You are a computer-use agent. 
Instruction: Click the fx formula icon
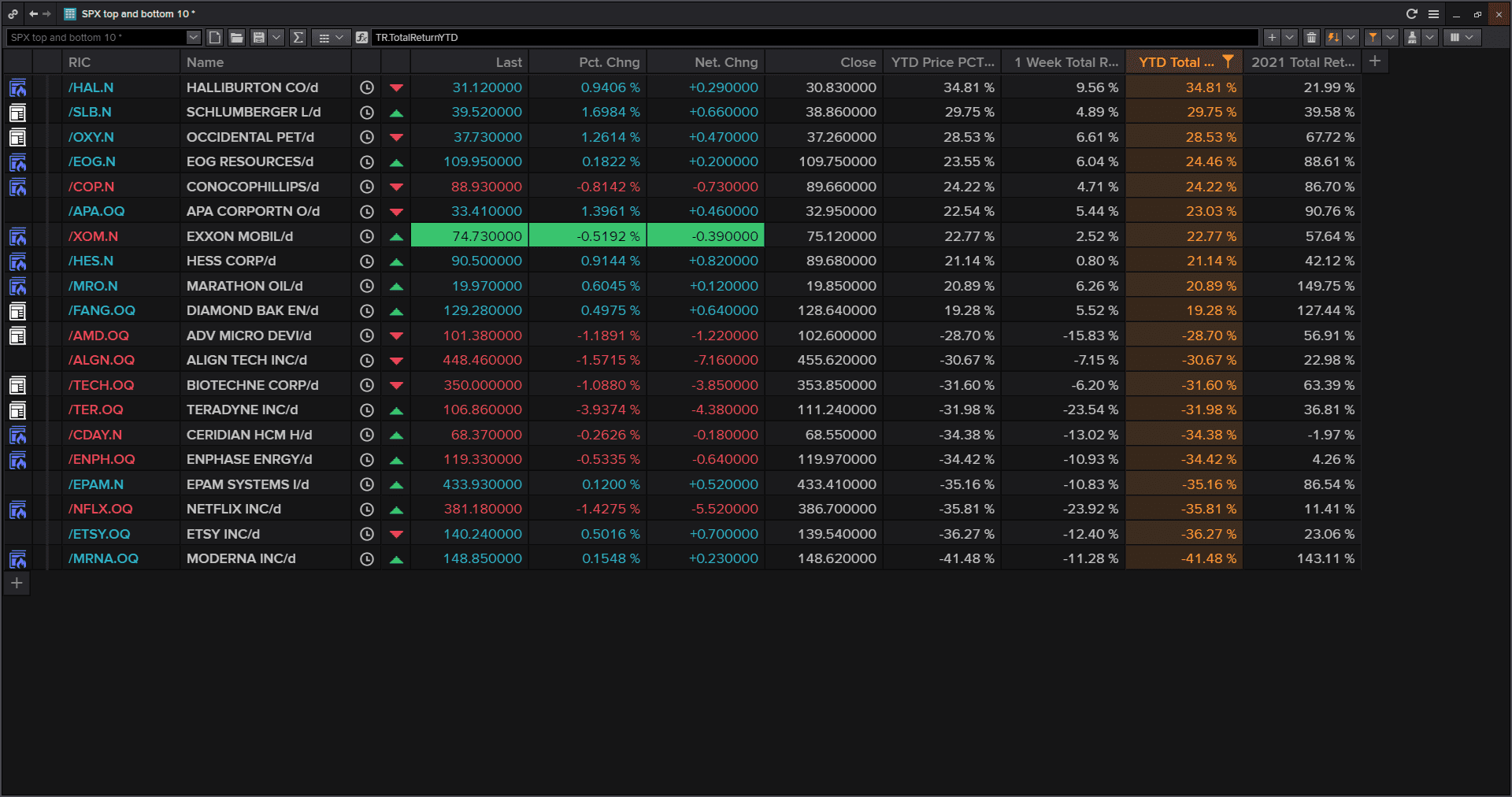click(361, 37)
